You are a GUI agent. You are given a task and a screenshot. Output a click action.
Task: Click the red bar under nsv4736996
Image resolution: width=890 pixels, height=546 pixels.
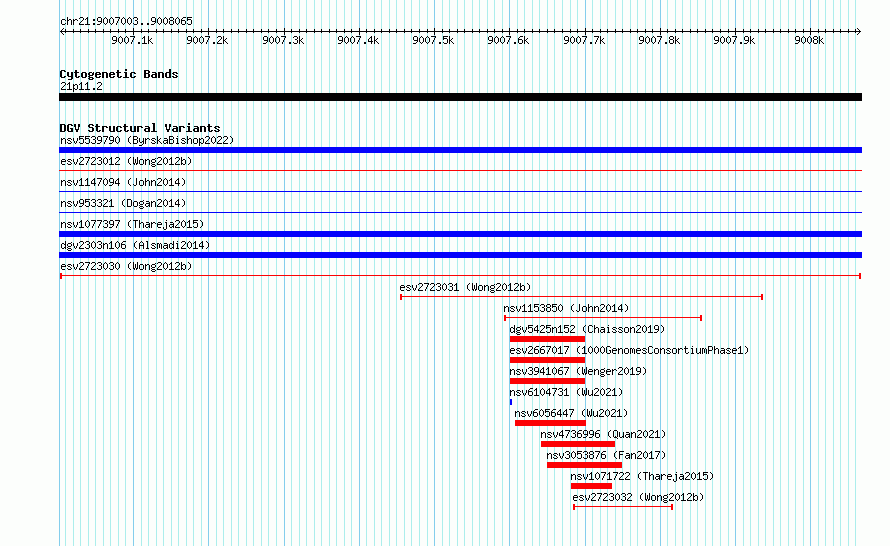click(x=578, y=444)
